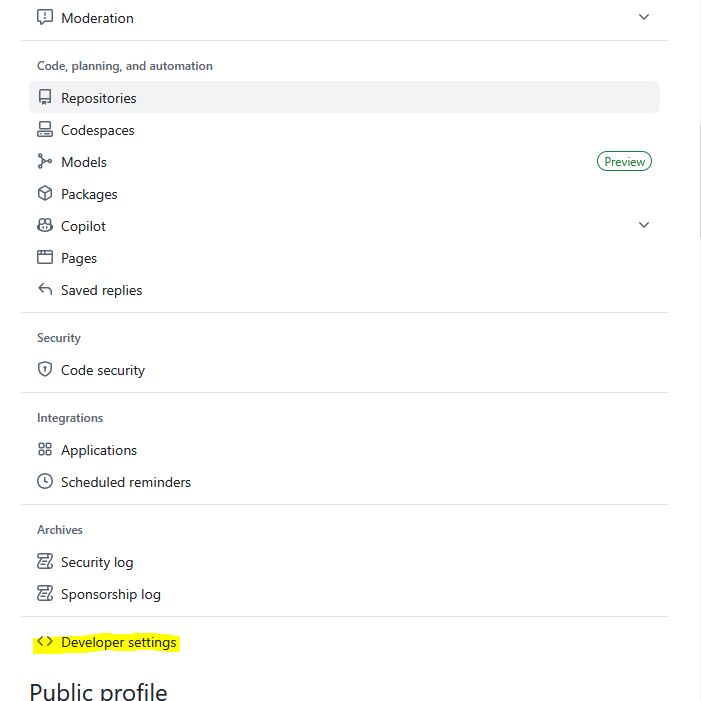Click the Copilot icon
This screenshot has width=701, height=701.
44,226
